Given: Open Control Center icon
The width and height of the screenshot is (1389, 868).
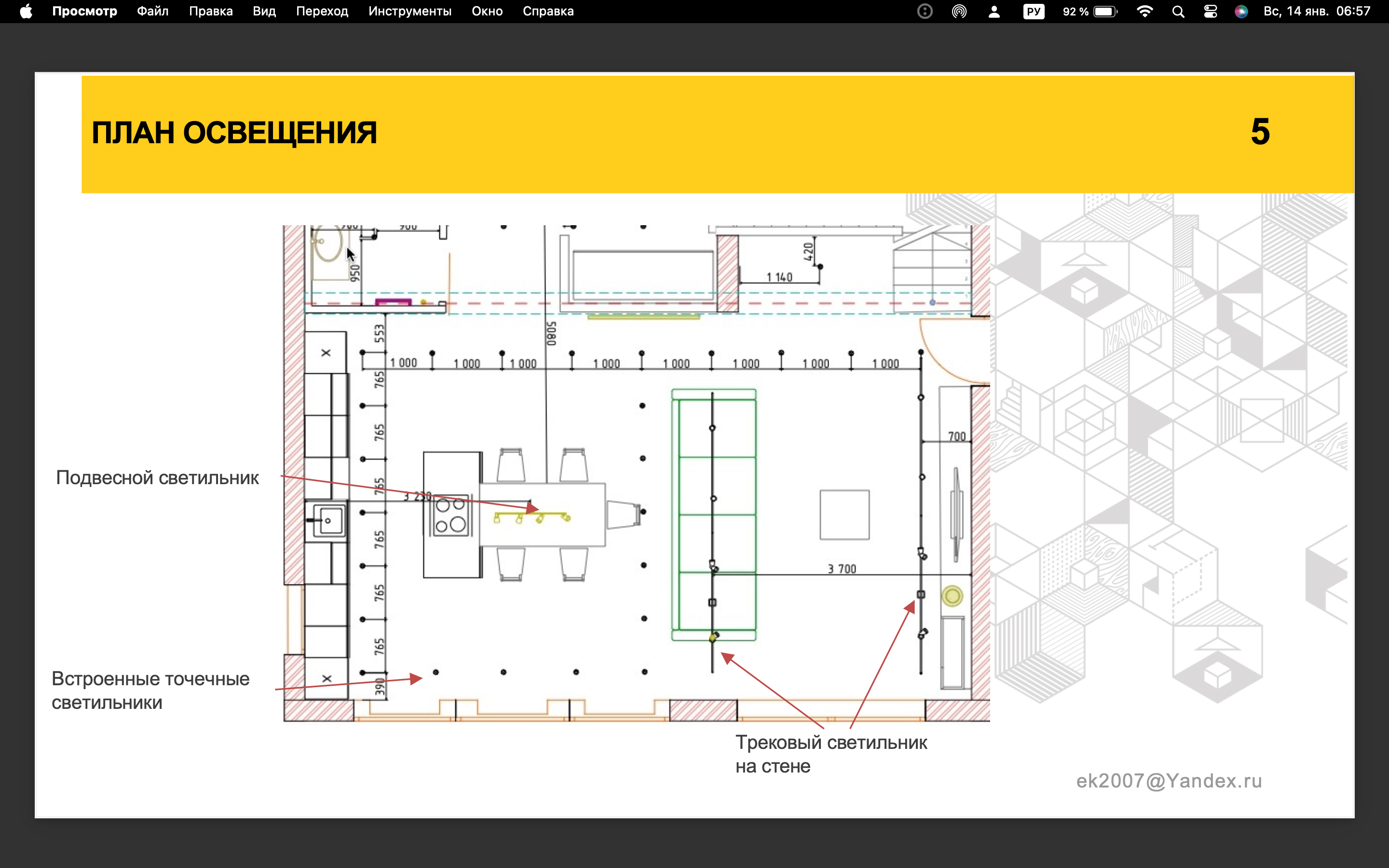Looking at the screenshot, I should [x=1211, y=12].
